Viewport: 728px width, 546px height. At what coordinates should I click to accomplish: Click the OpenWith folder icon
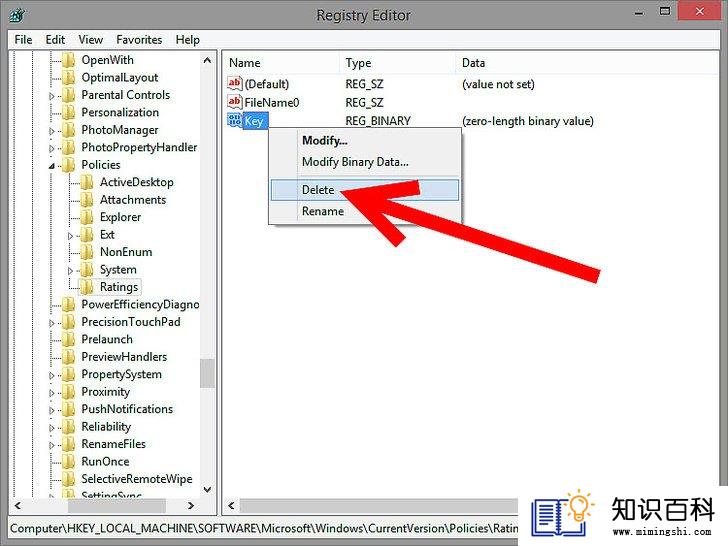pyautogui.click(x=69, y=60)
